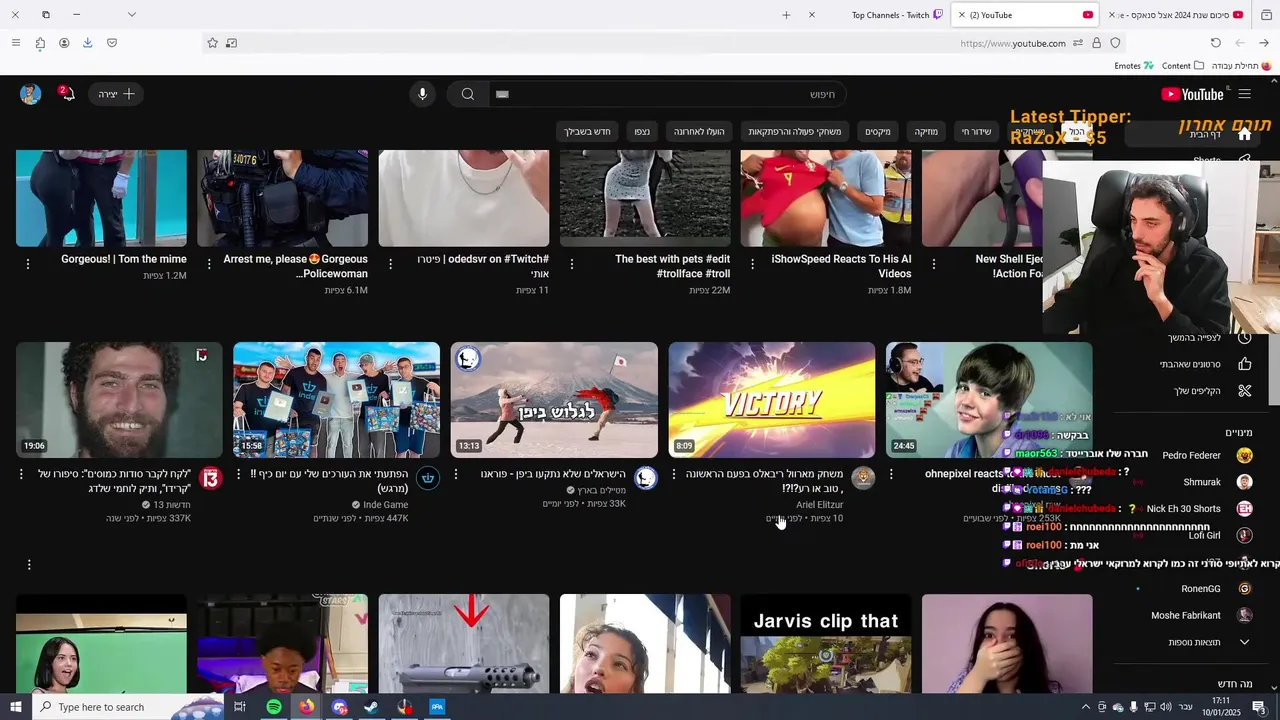This screenshot has height=720, width=1280.
Task: Open the 'Emotes' bookmark
Action: click(x=1134, y=66)
